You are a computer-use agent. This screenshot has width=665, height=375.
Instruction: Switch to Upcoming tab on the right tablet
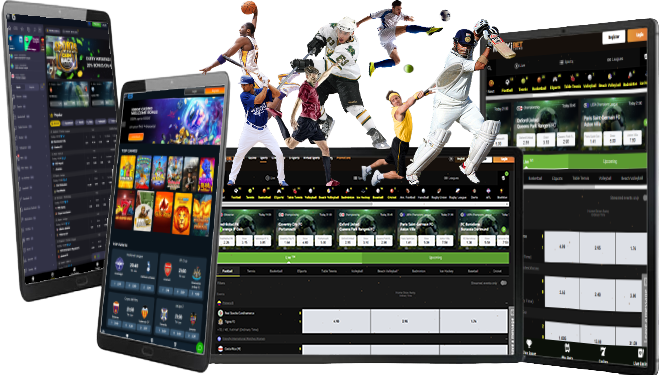(609, 161)
